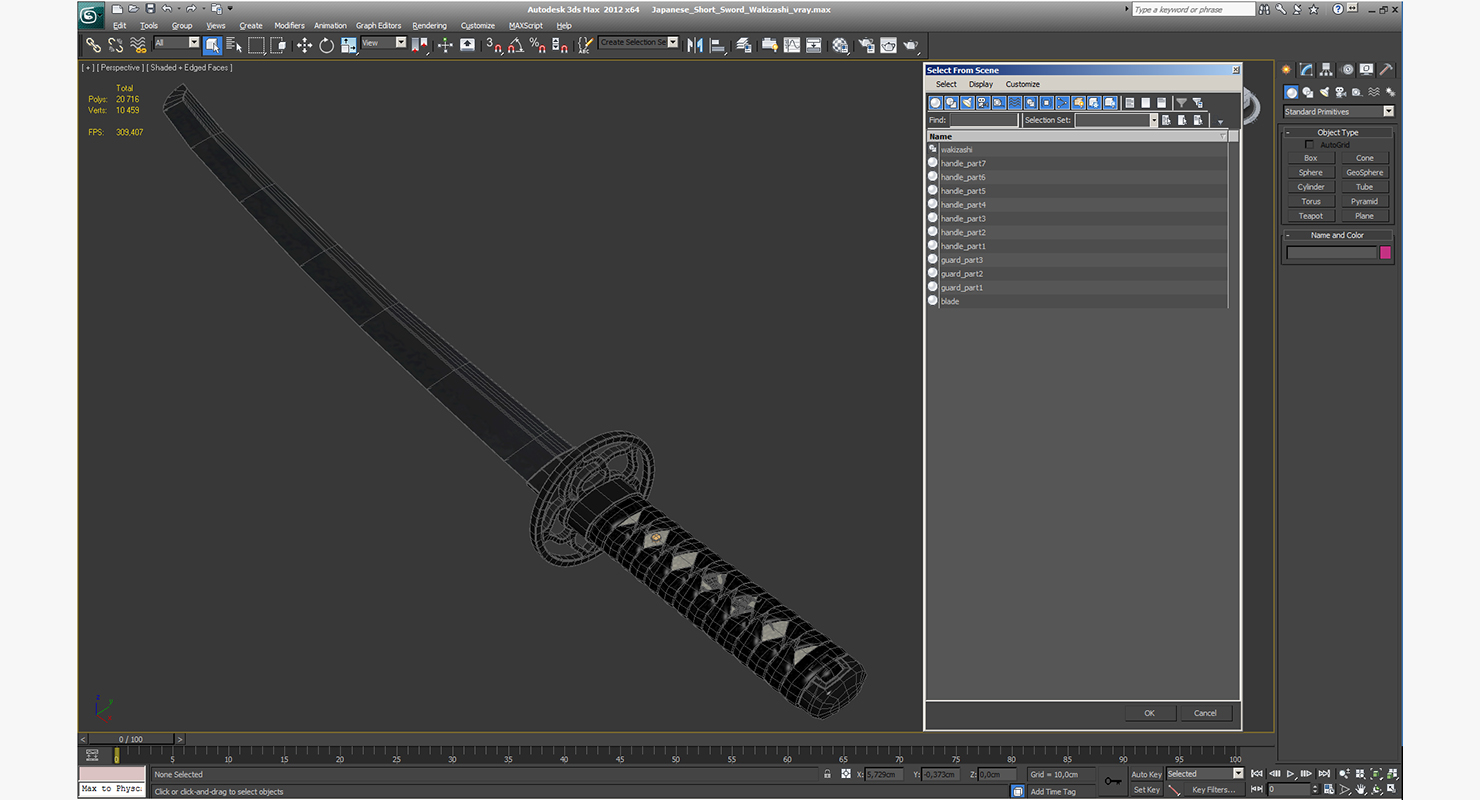Click the time slider 0 / 100 handle

131,739
